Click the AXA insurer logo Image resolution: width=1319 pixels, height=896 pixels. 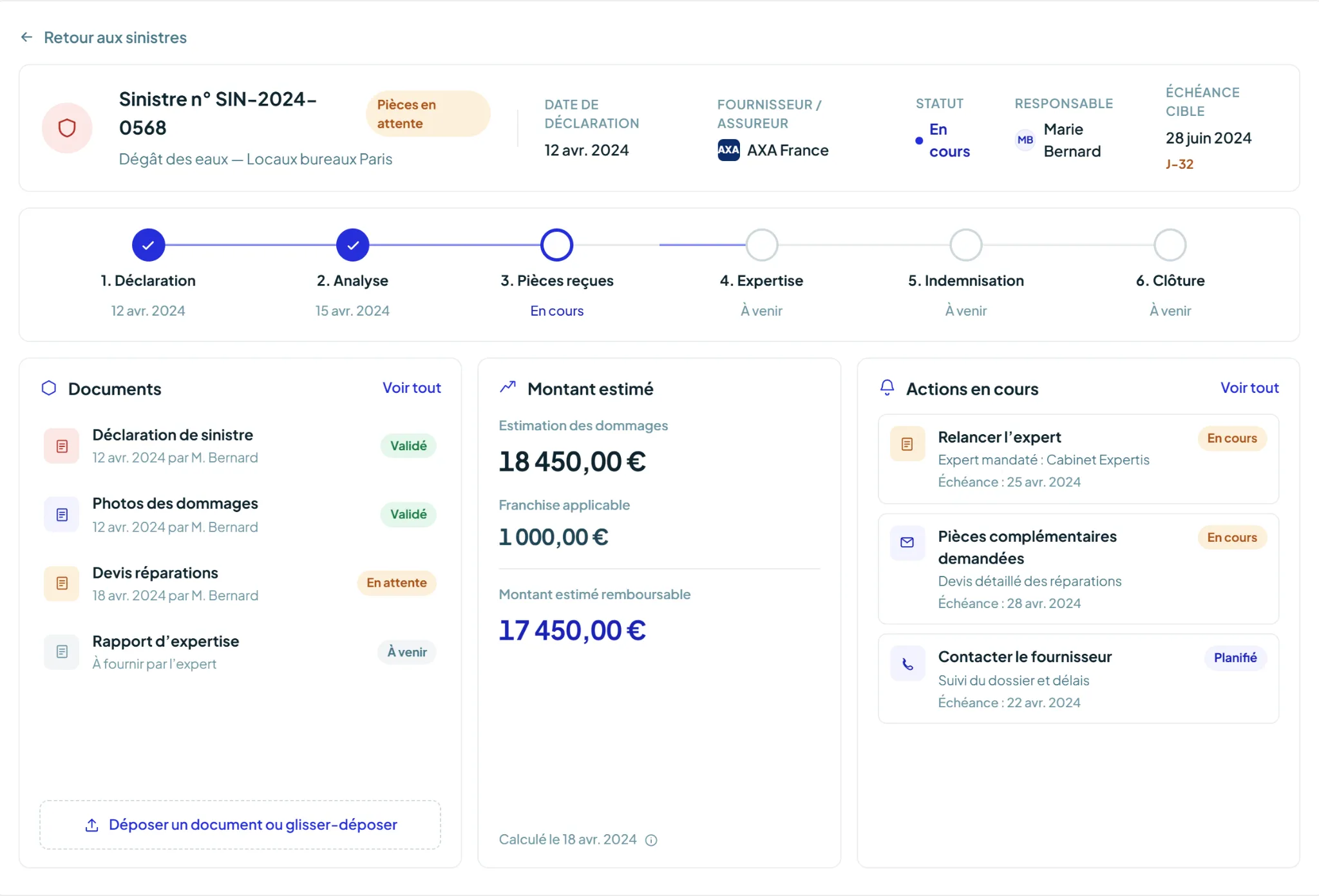pyautogui.click(x=728, y=150)
